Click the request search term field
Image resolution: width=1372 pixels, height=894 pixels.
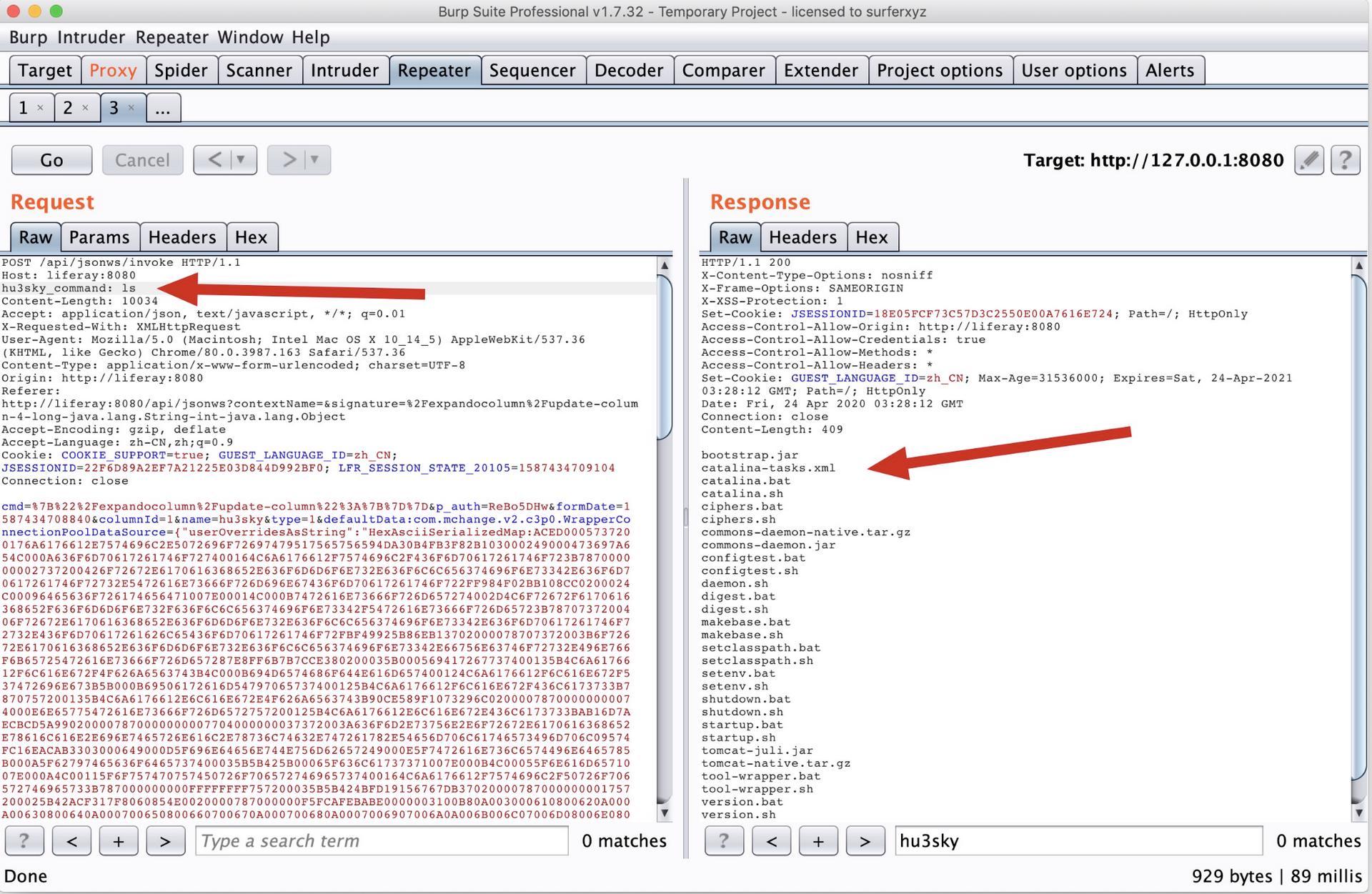click(x=382, y=840)
